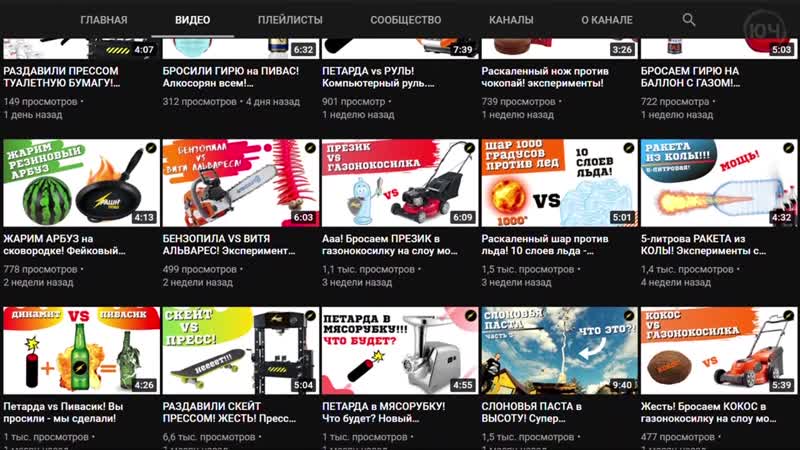Image resolution: width=800 pixels, height=450 pixels.
Task: Click the pencil badge on Шар 1000 градусов thumbnail
Action: click(x=629, y=148)
